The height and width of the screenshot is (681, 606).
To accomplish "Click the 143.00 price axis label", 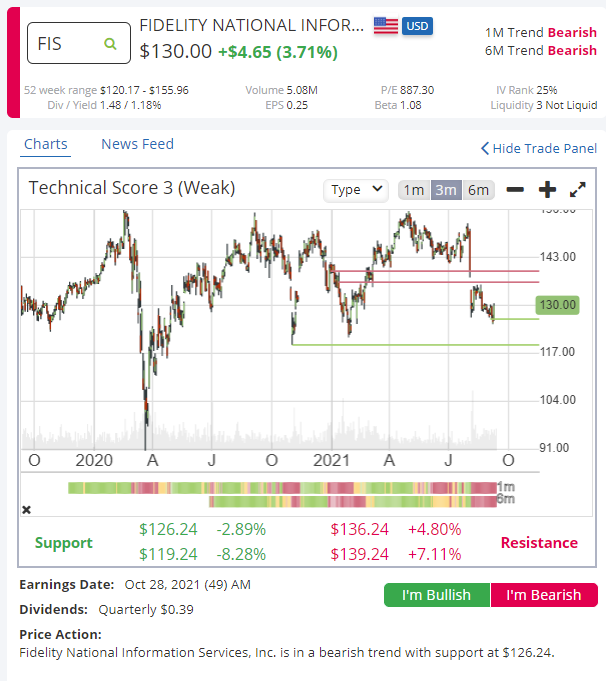I will (x=558, y=257).
